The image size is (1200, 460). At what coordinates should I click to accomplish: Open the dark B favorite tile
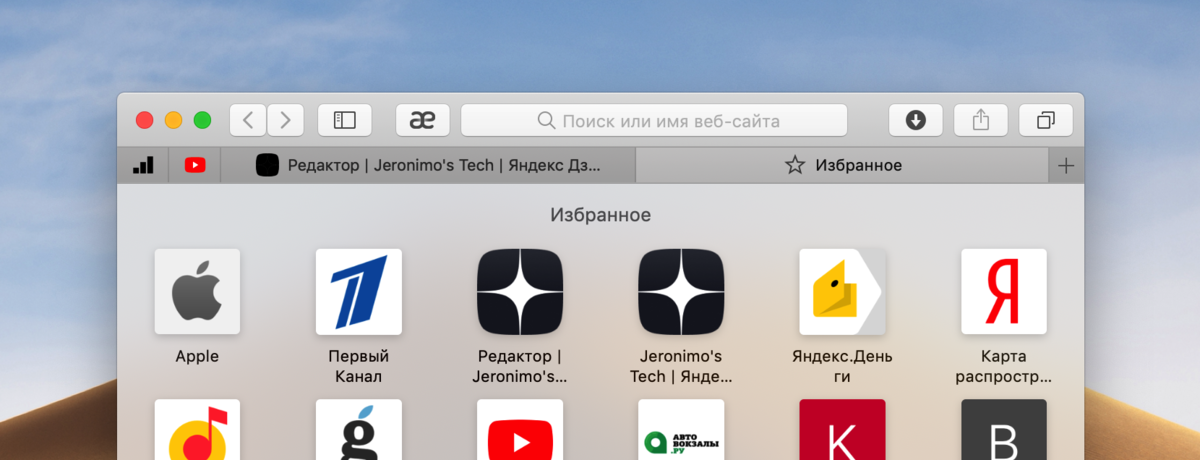click(1004, 430)
